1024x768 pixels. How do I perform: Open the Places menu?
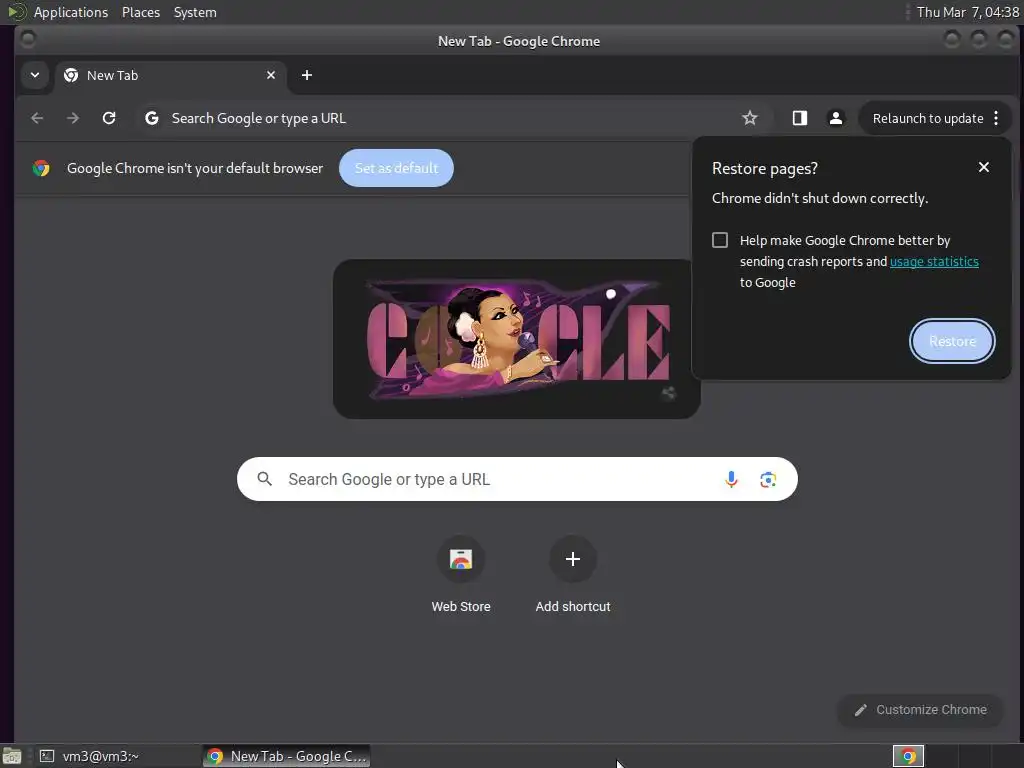[140, 12]
